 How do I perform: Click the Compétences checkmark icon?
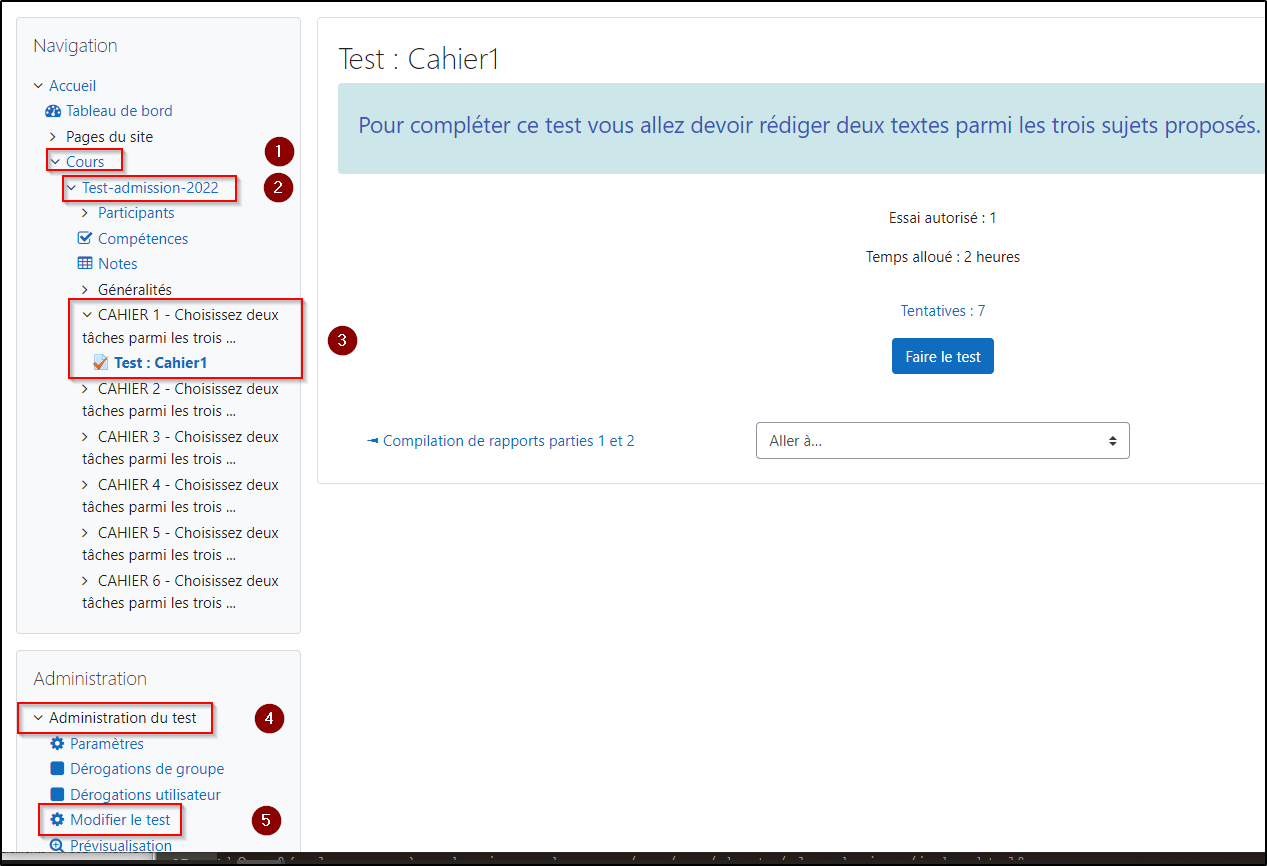[x=85, y=238]
